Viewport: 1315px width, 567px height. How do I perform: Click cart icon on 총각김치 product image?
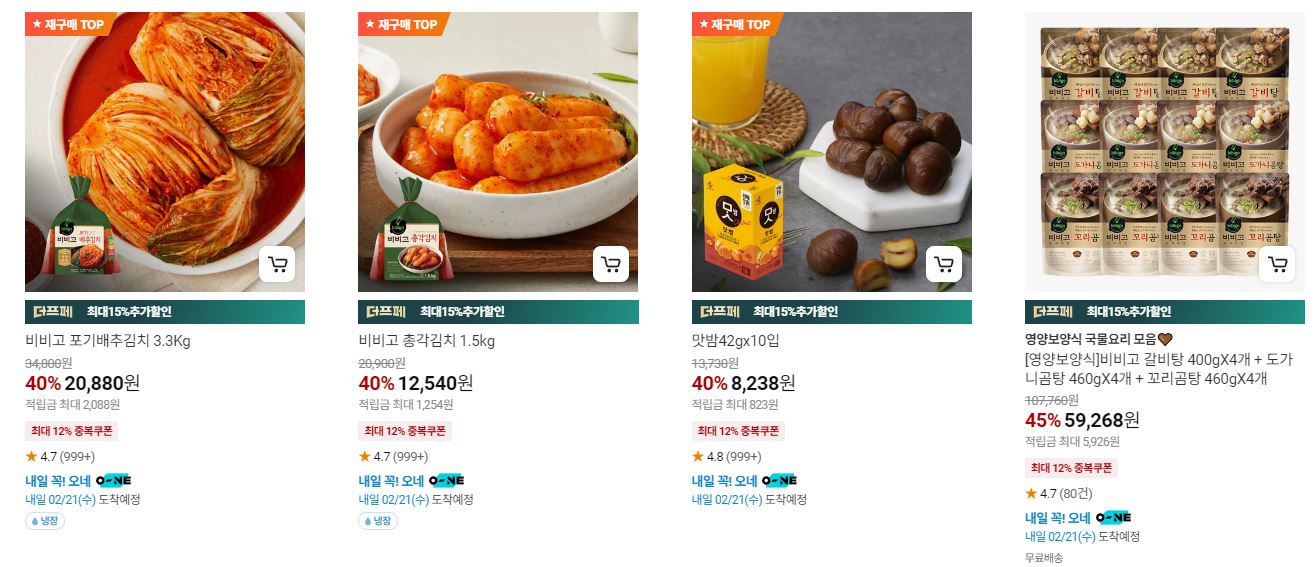(611, 264)
